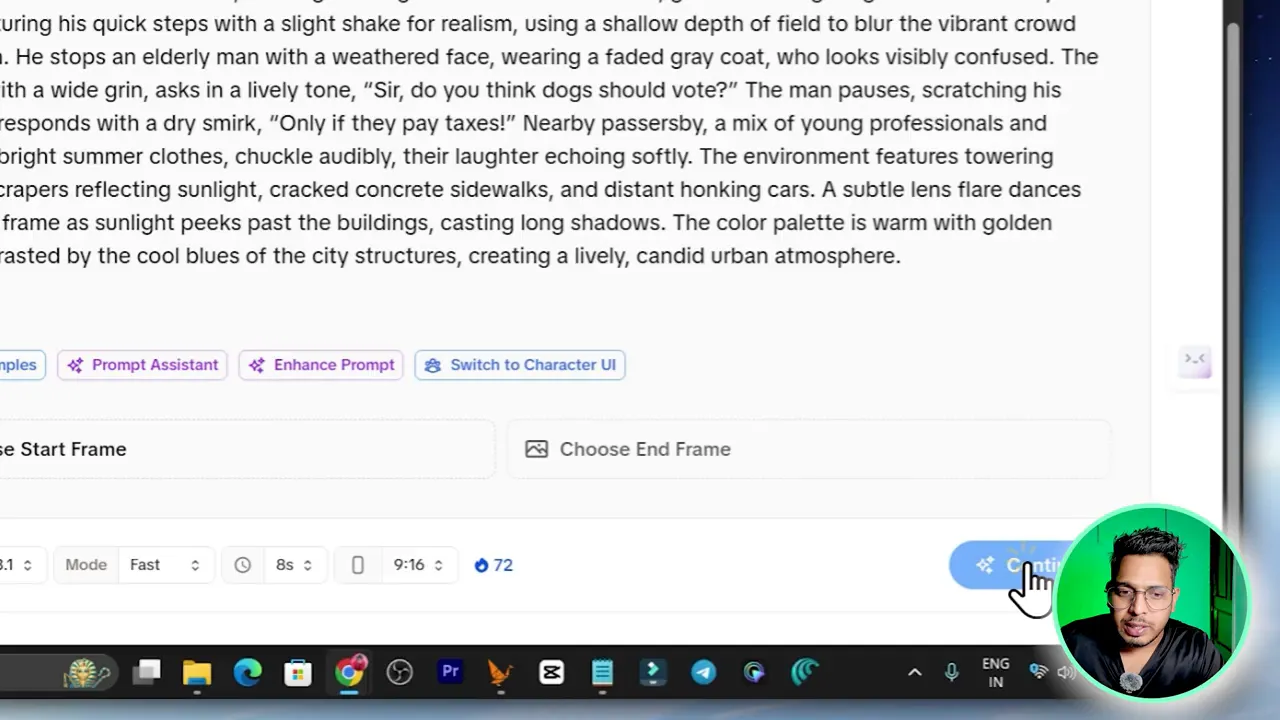Open Microsoft Store from taskbar
The width and height of the screenshot is (1280, 720).
[298, 673]
